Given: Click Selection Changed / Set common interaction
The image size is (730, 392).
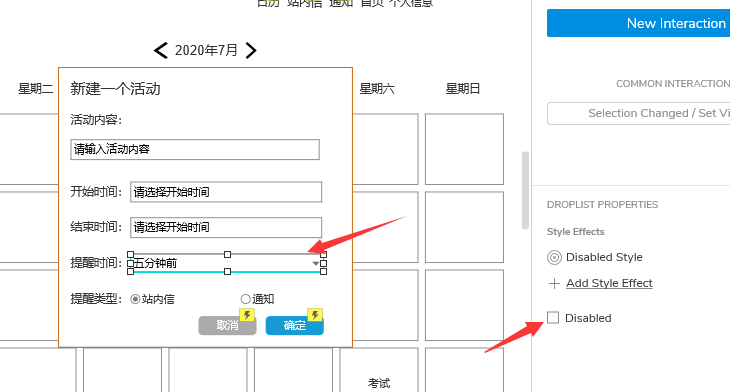Looking at the screenshot, I should click(638, 113).
